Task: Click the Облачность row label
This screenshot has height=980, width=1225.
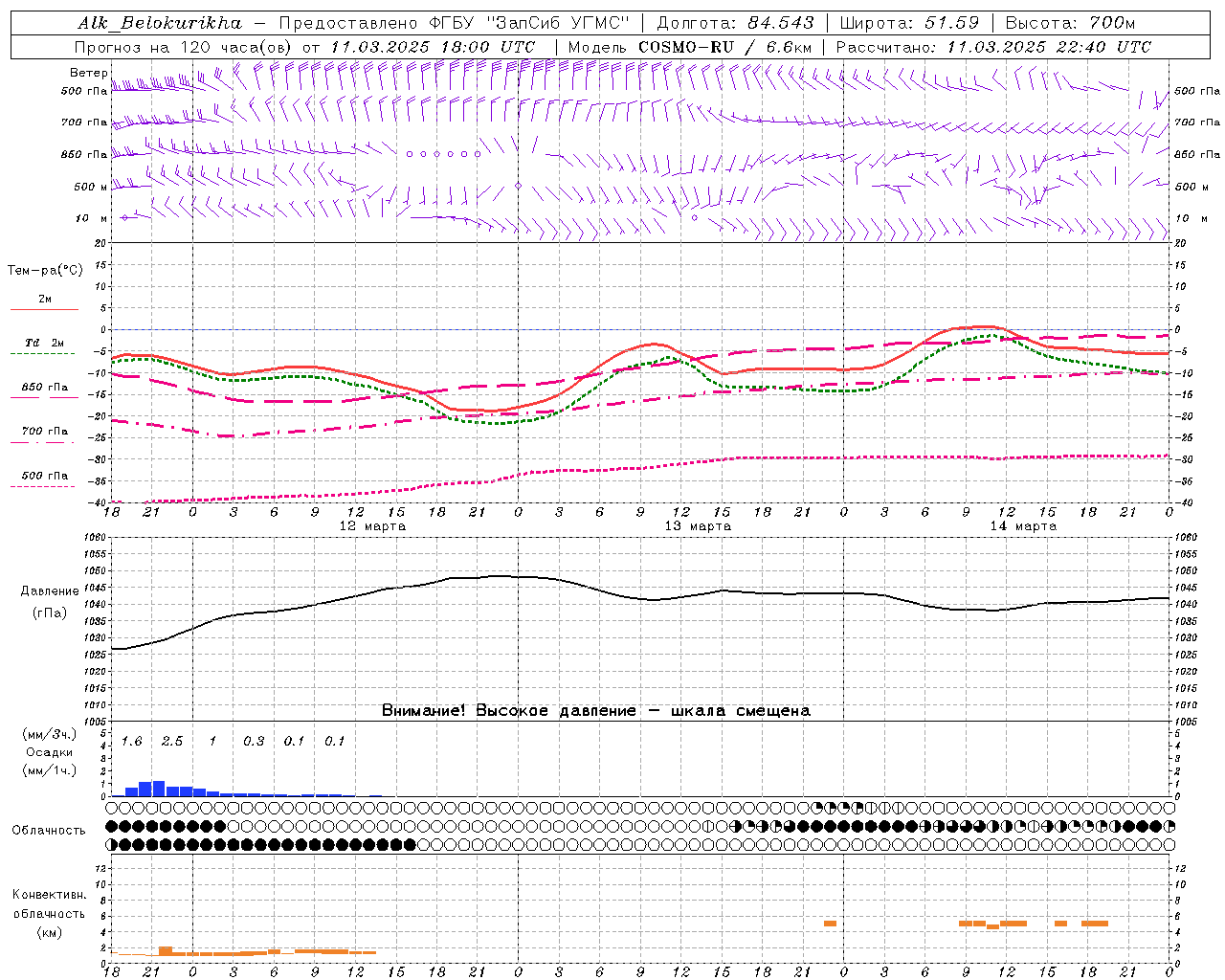Action: 49,831
